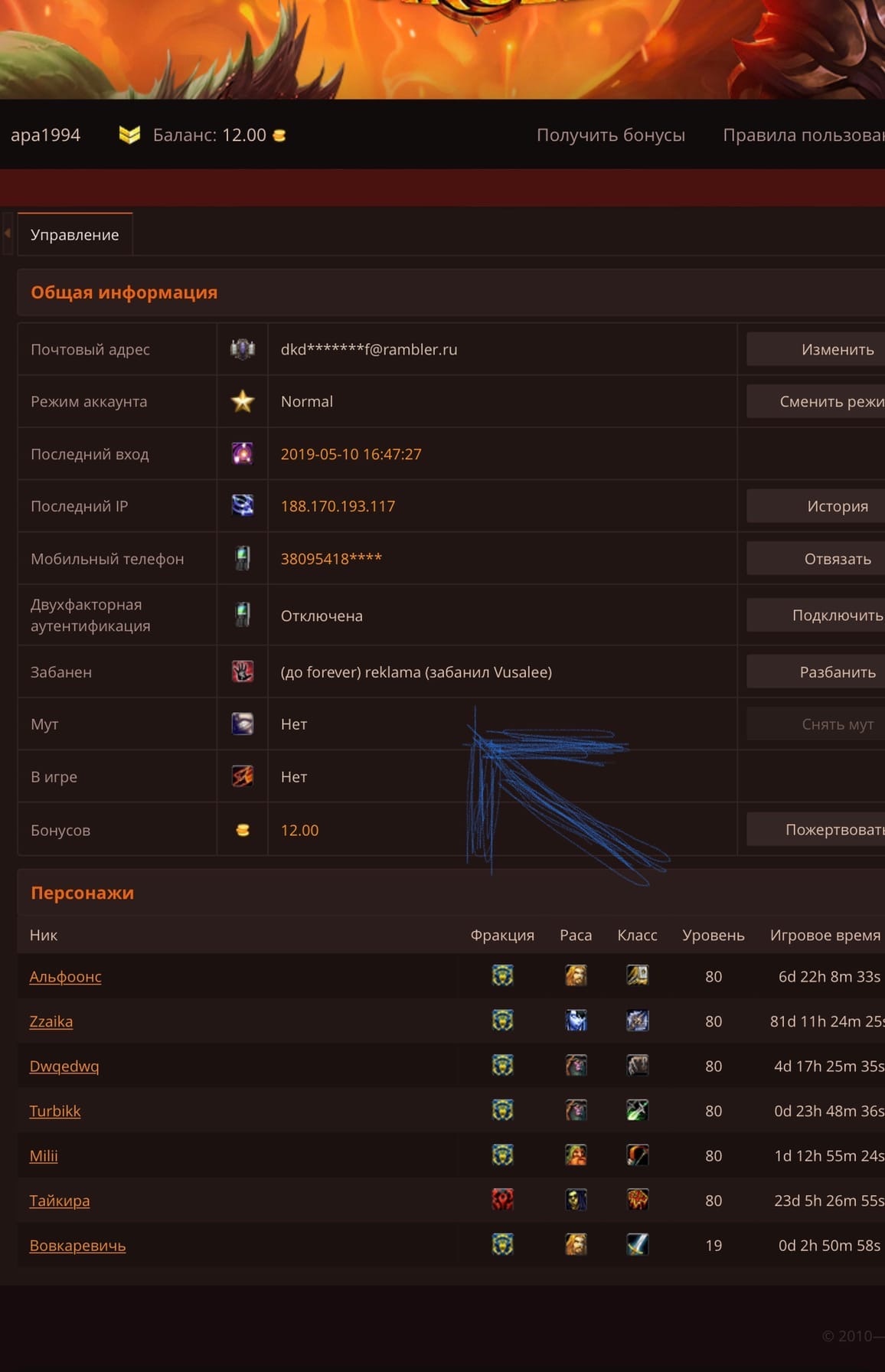Click the email address row icon
Image resolution: width=885 pixels, height=1372 pixels.
pyautogui.click(x=243, y=349)
